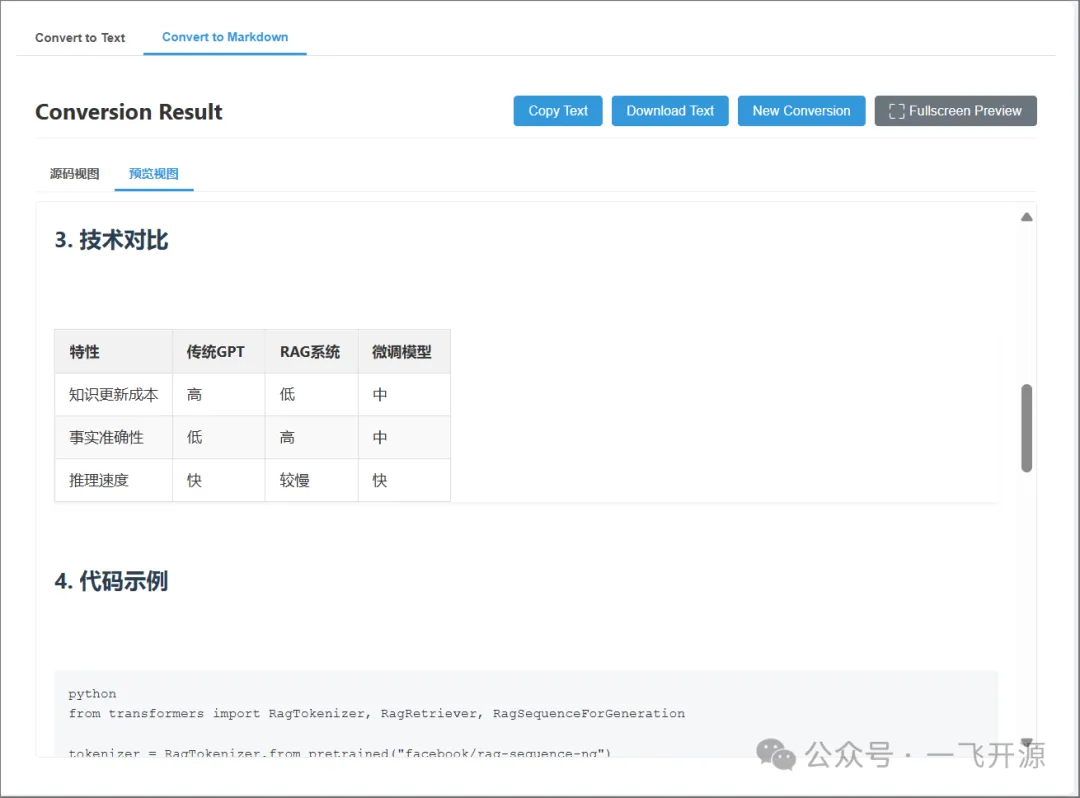Image resolution: width=1080 pixels, height=798 pixels.
Task: Start a New Conversion
Action: coord(801,111)
